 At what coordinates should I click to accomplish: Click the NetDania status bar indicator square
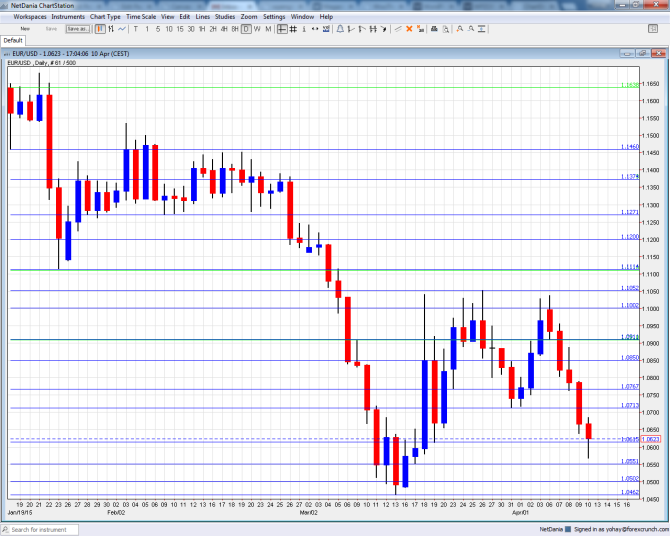568,530
